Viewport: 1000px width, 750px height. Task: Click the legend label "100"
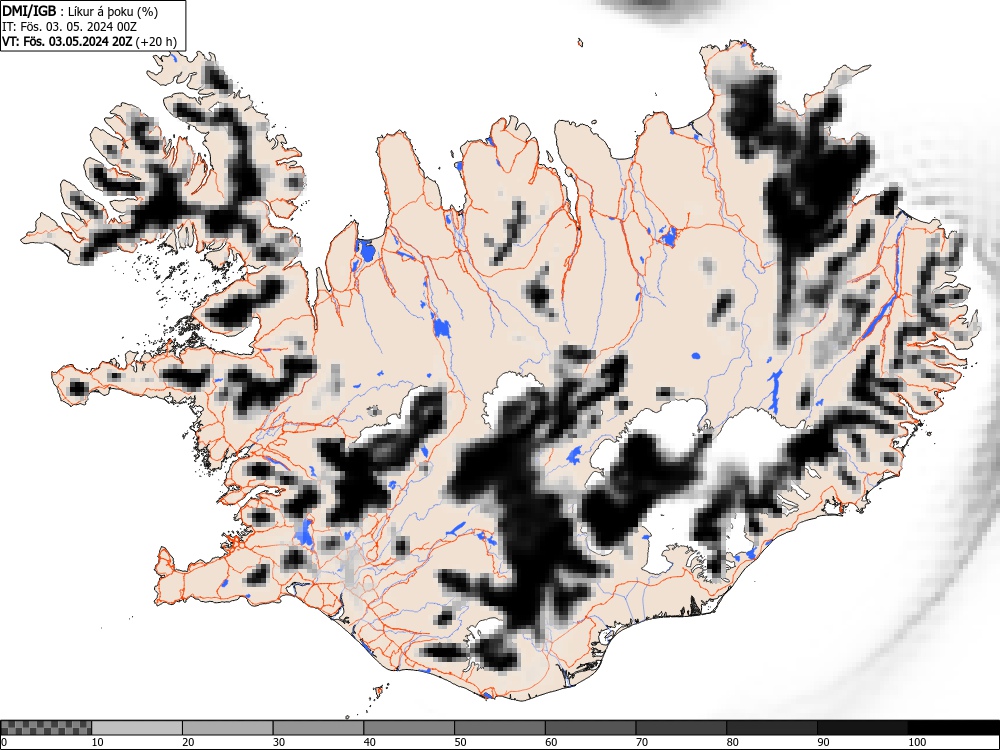(x=916, y=742)
